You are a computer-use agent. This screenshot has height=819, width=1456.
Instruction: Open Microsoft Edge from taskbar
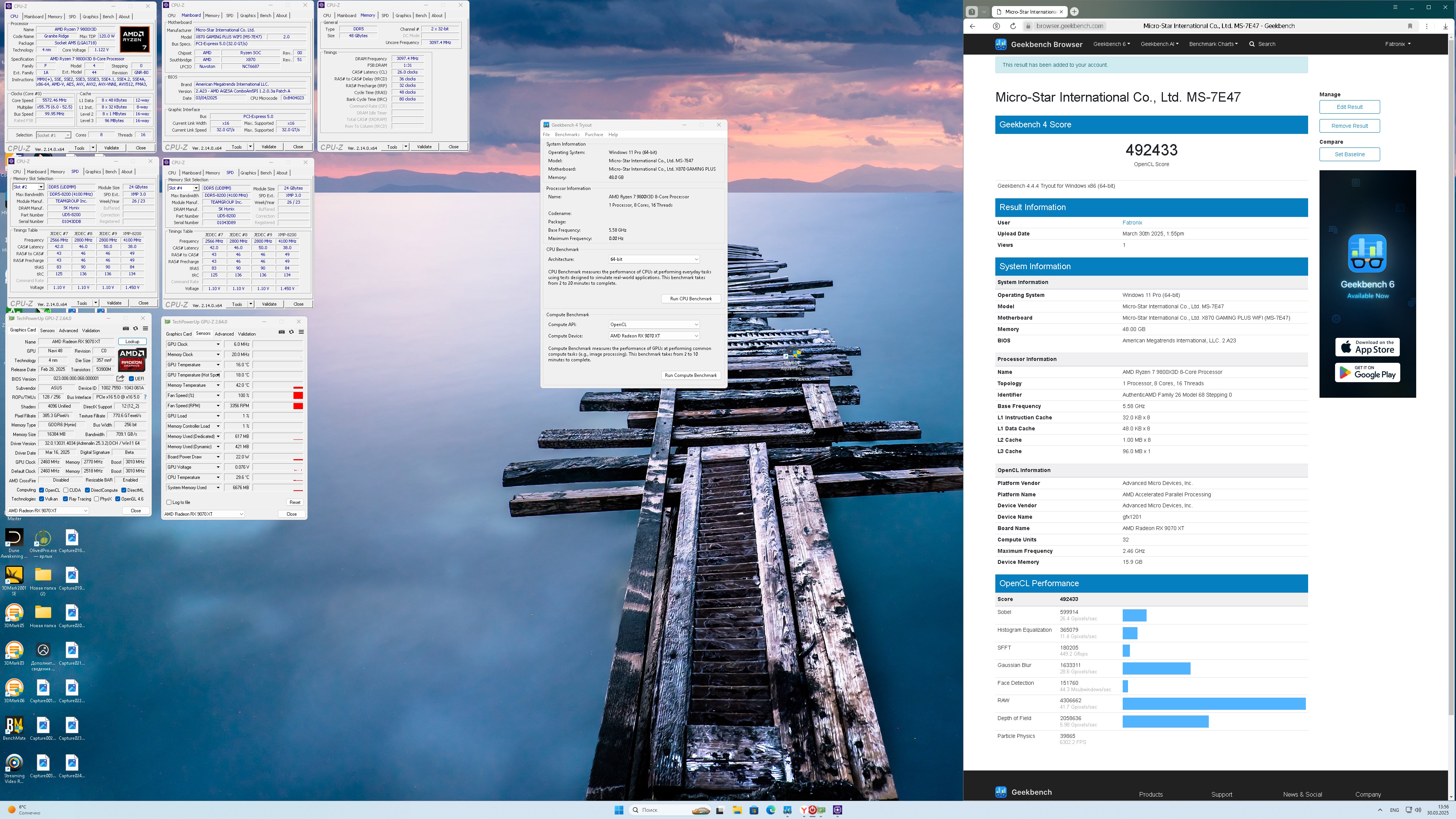coord(771,810)
